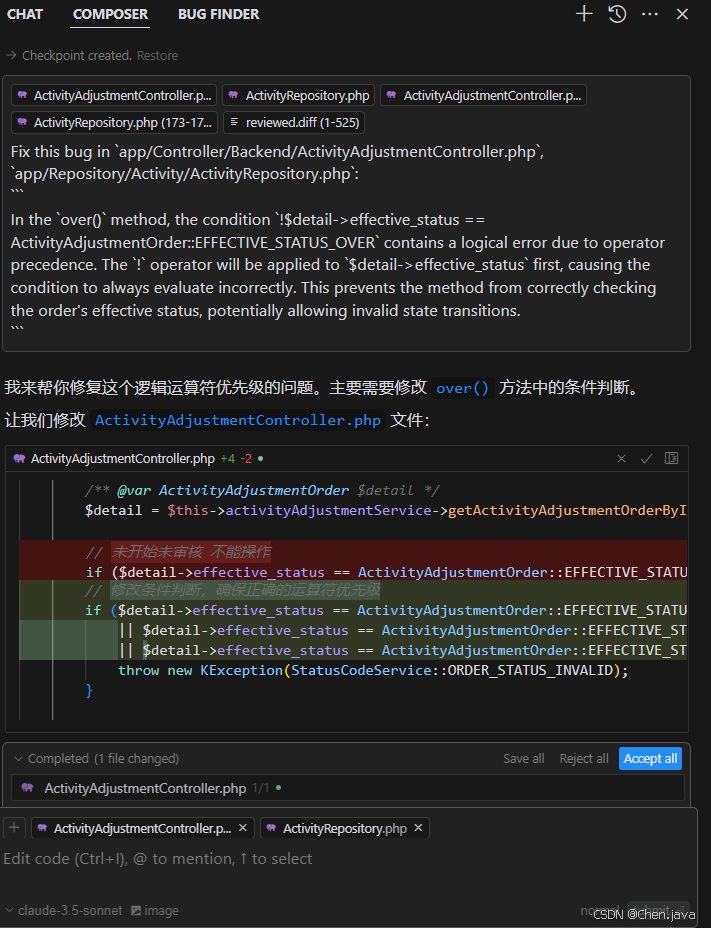Open the more options ellipsis menu
The image size is (711, 928).
pos(650,14)
